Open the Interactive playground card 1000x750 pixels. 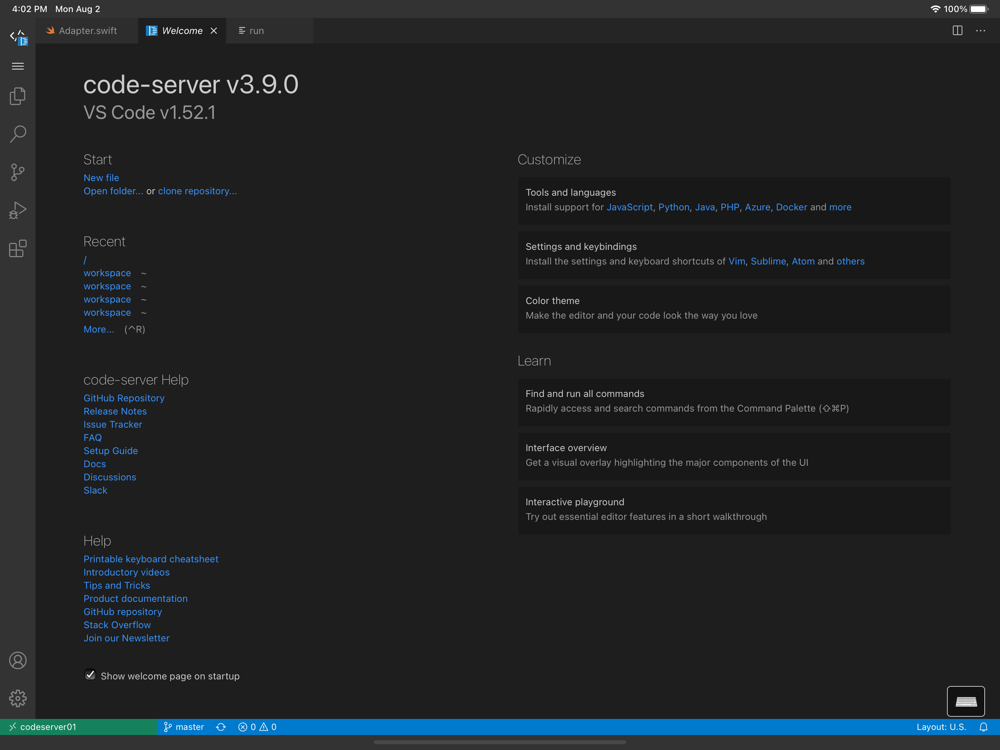tap(733, 510)
